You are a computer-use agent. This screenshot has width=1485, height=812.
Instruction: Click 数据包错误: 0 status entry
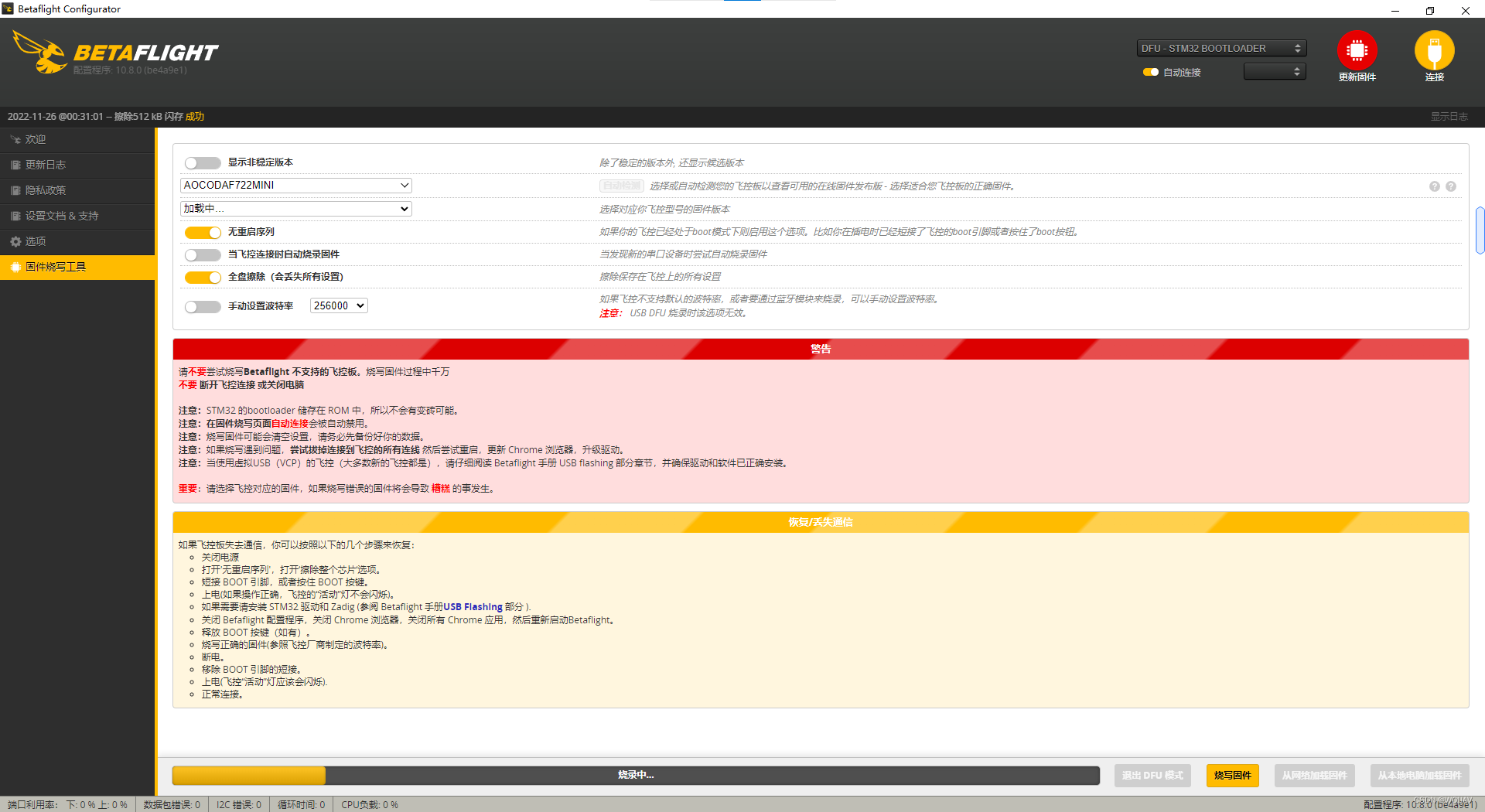pyautogui.click(x=172, y=805)
